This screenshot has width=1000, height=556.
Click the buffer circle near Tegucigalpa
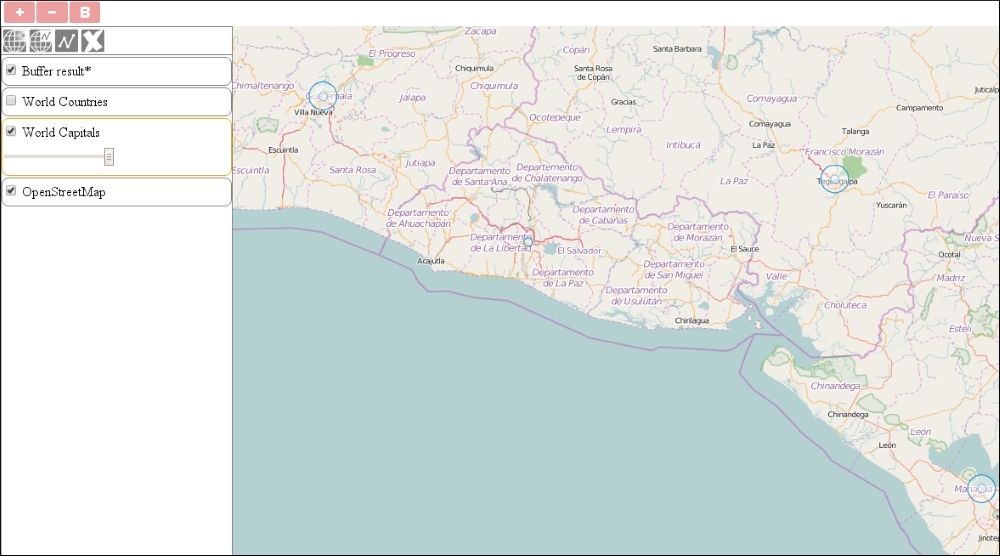(834, 180)
